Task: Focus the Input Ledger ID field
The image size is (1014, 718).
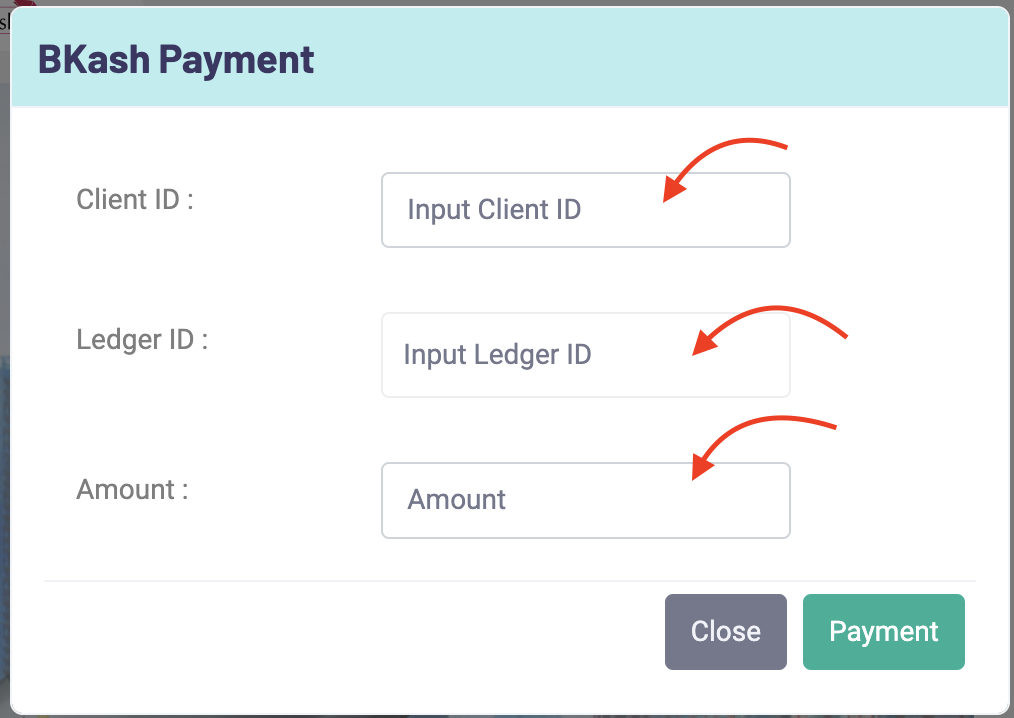Action: (585, 355)
